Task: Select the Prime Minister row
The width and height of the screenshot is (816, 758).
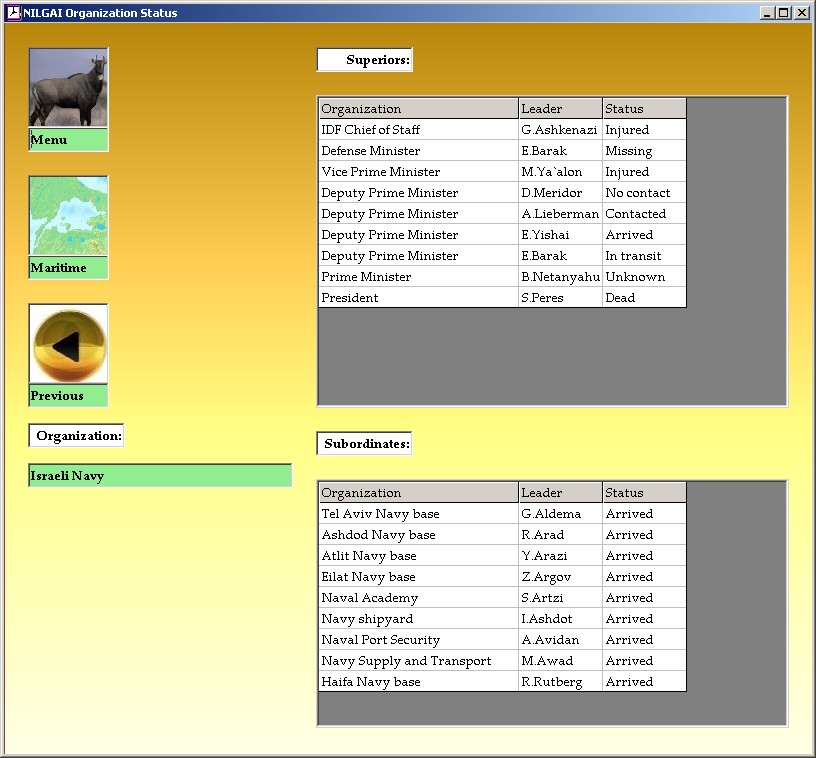Action: coord(418,277)
